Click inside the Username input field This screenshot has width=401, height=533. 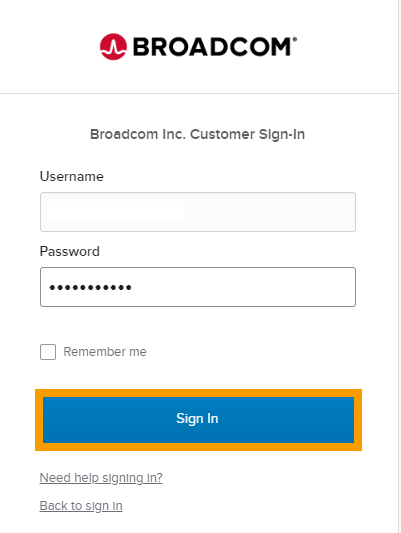pyautogui.click(x=198, y=212)
